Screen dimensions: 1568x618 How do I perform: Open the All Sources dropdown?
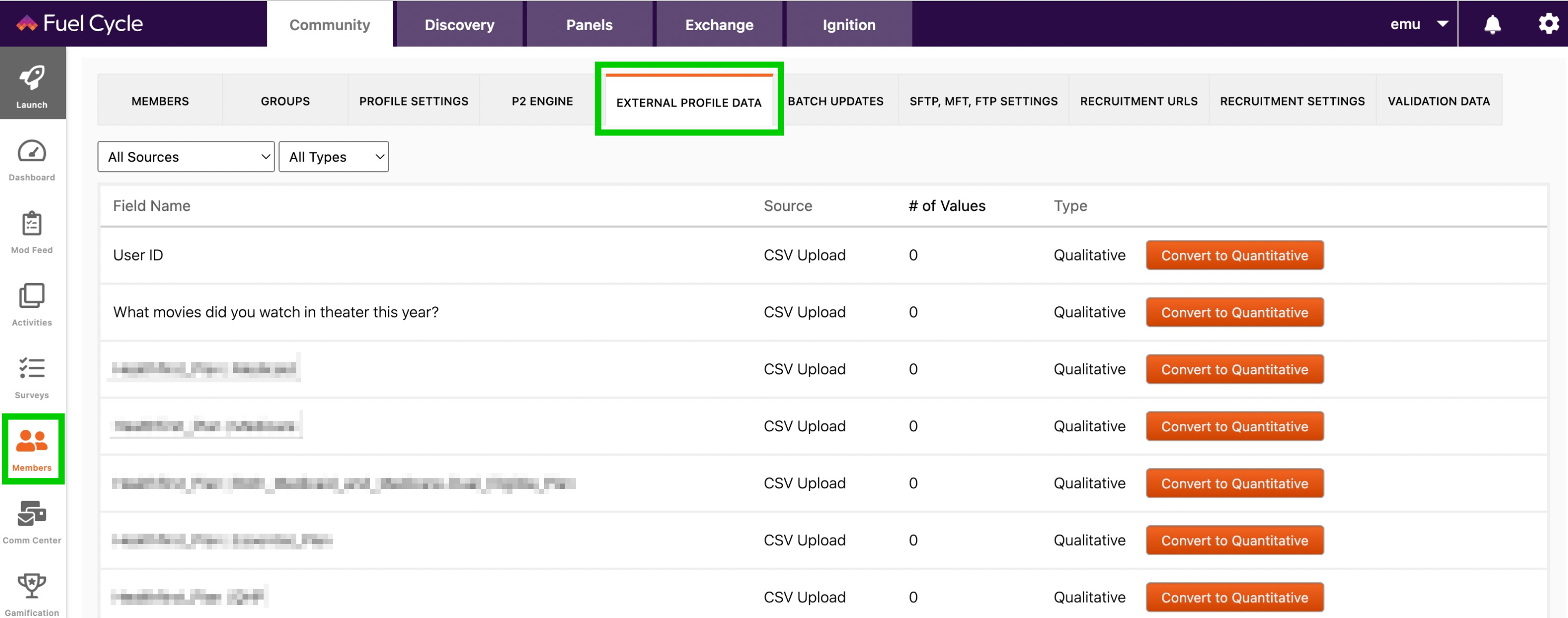point(185,157)
